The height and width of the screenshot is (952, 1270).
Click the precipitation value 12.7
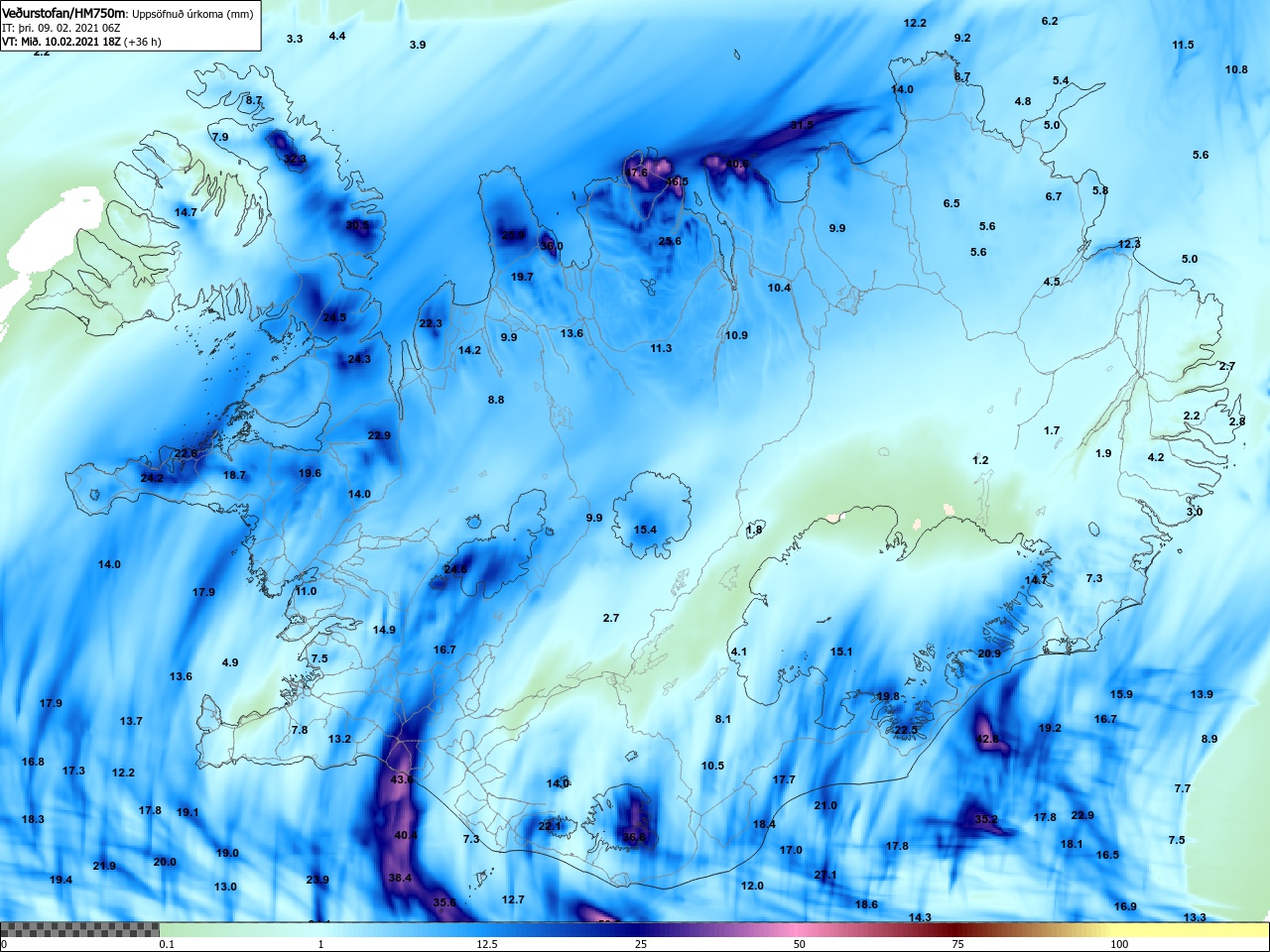point(513,899)
